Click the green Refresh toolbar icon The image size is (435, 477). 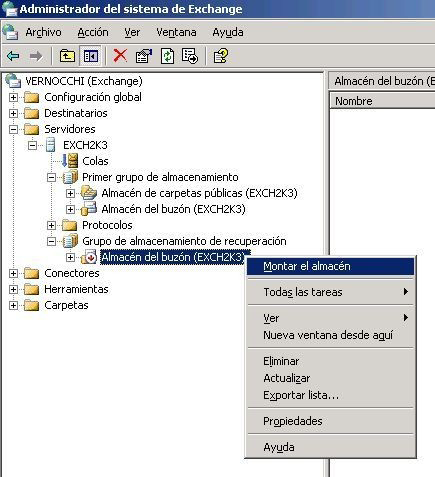[x=167, y=56]
